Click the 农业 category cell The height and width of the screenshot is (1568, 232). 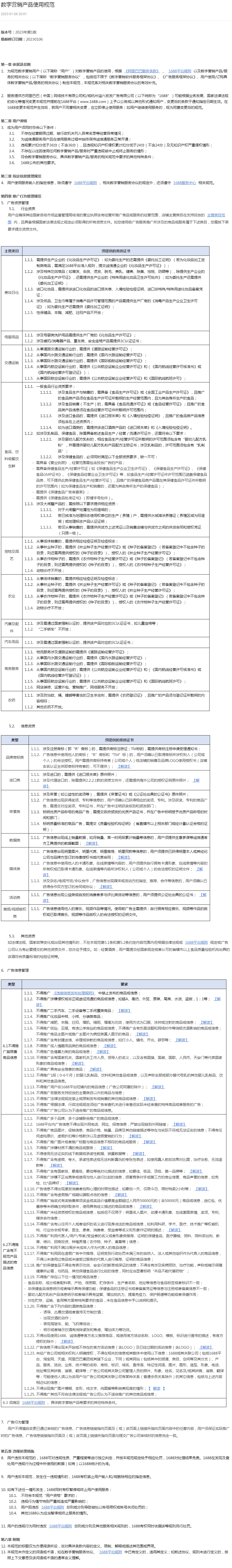(11, 597)
